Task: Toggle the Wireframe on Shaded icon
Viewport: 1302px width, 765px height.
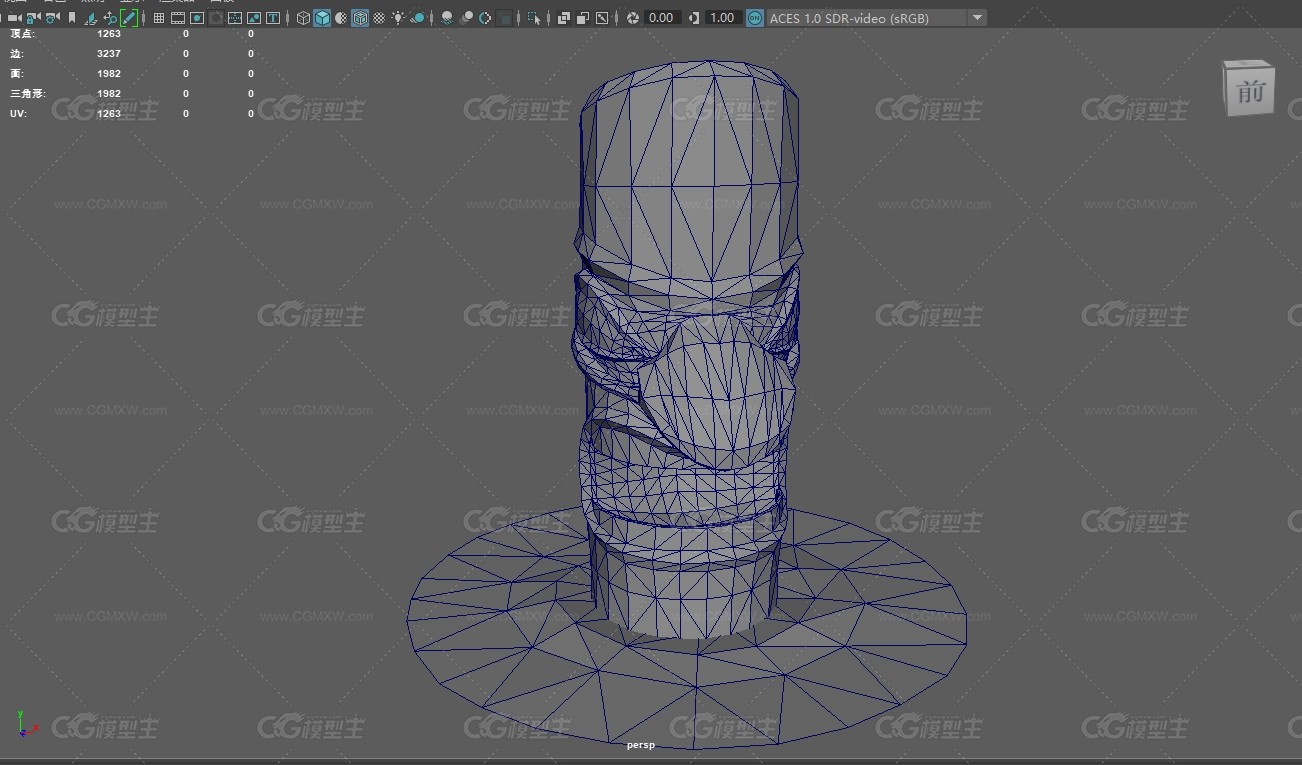Action: click(x=359, y=18)
